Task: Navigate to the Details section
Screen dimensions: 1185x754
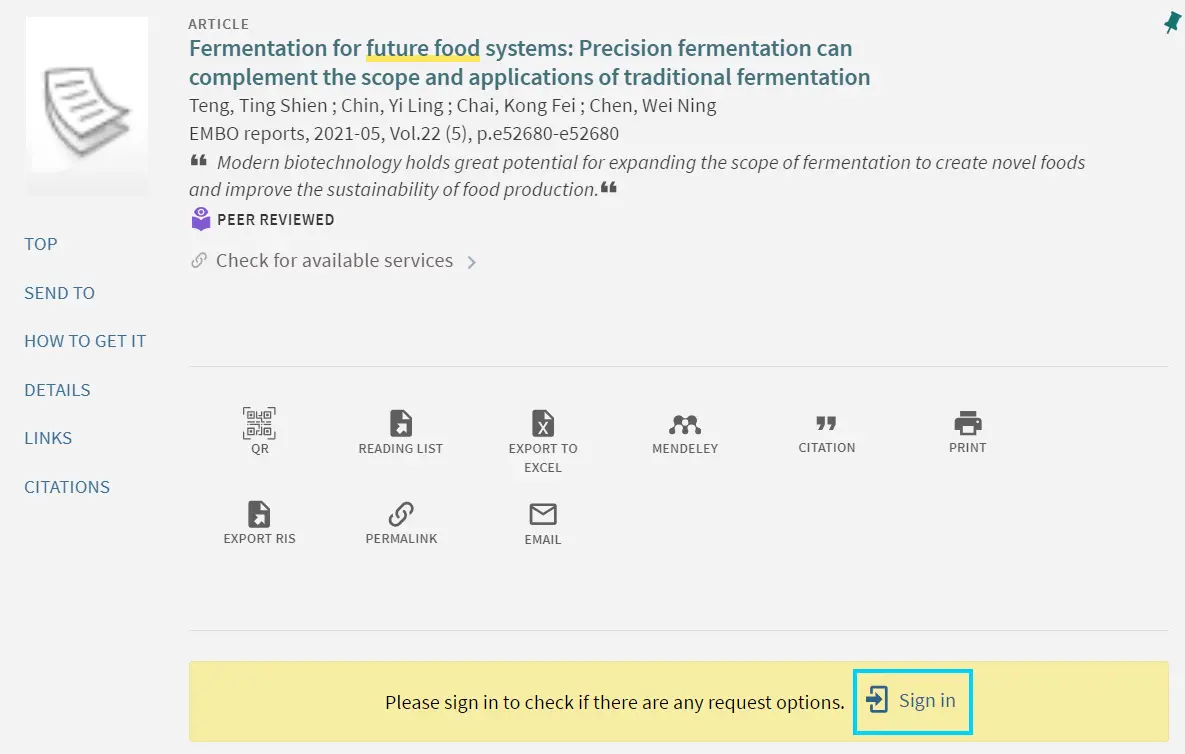Action: point(57,391)
